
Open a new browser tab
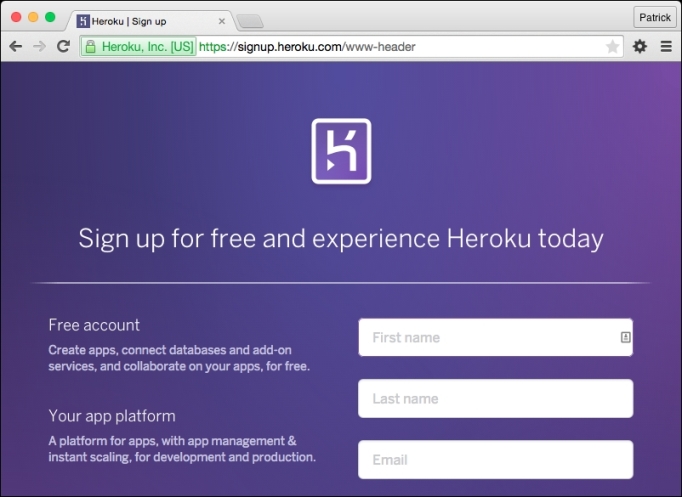click(x=250, y=21)
